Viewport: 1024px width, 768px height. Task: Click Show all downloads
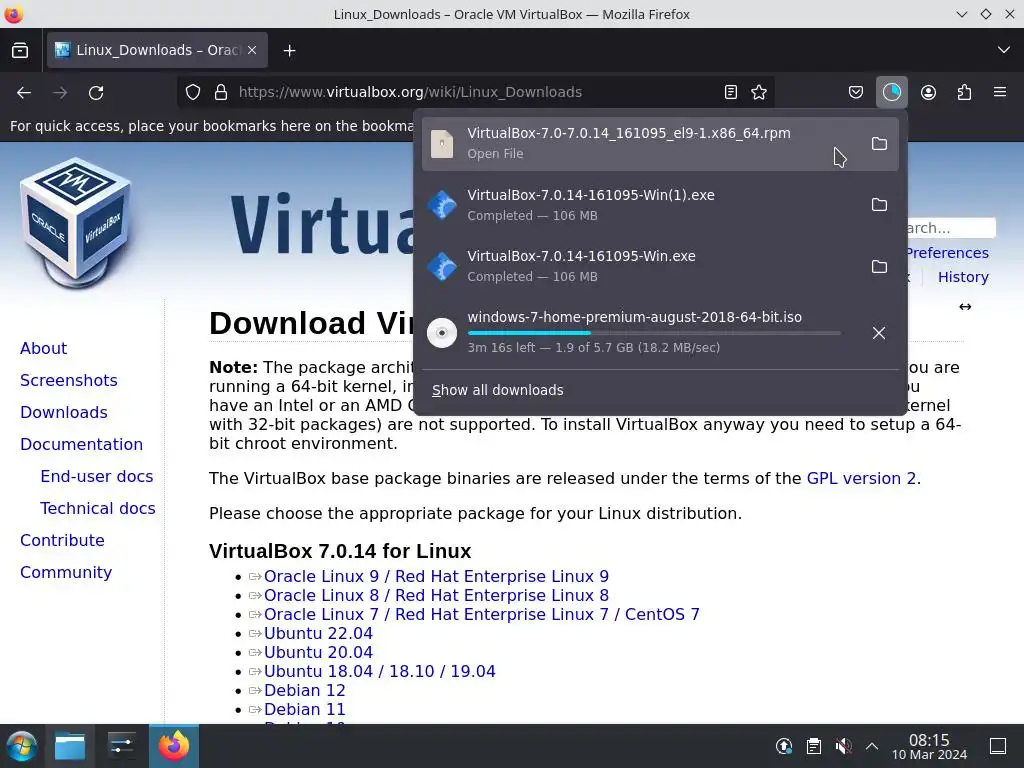point(498,390)
